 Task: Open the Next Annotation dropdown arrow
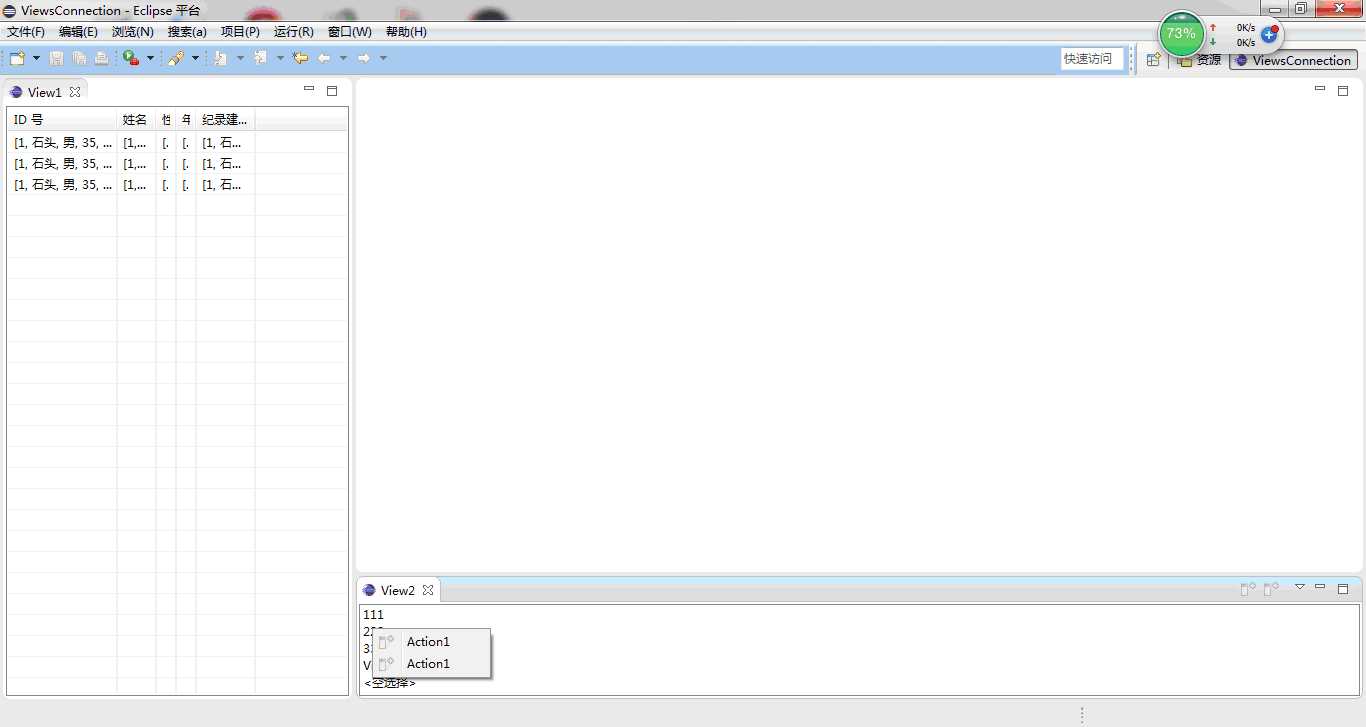[240, 59]
